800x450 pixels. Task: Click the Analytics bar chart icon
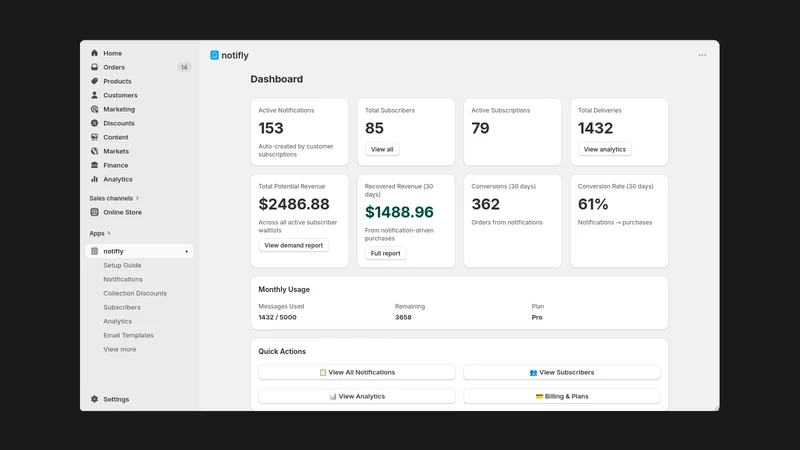tap(94, 179)
